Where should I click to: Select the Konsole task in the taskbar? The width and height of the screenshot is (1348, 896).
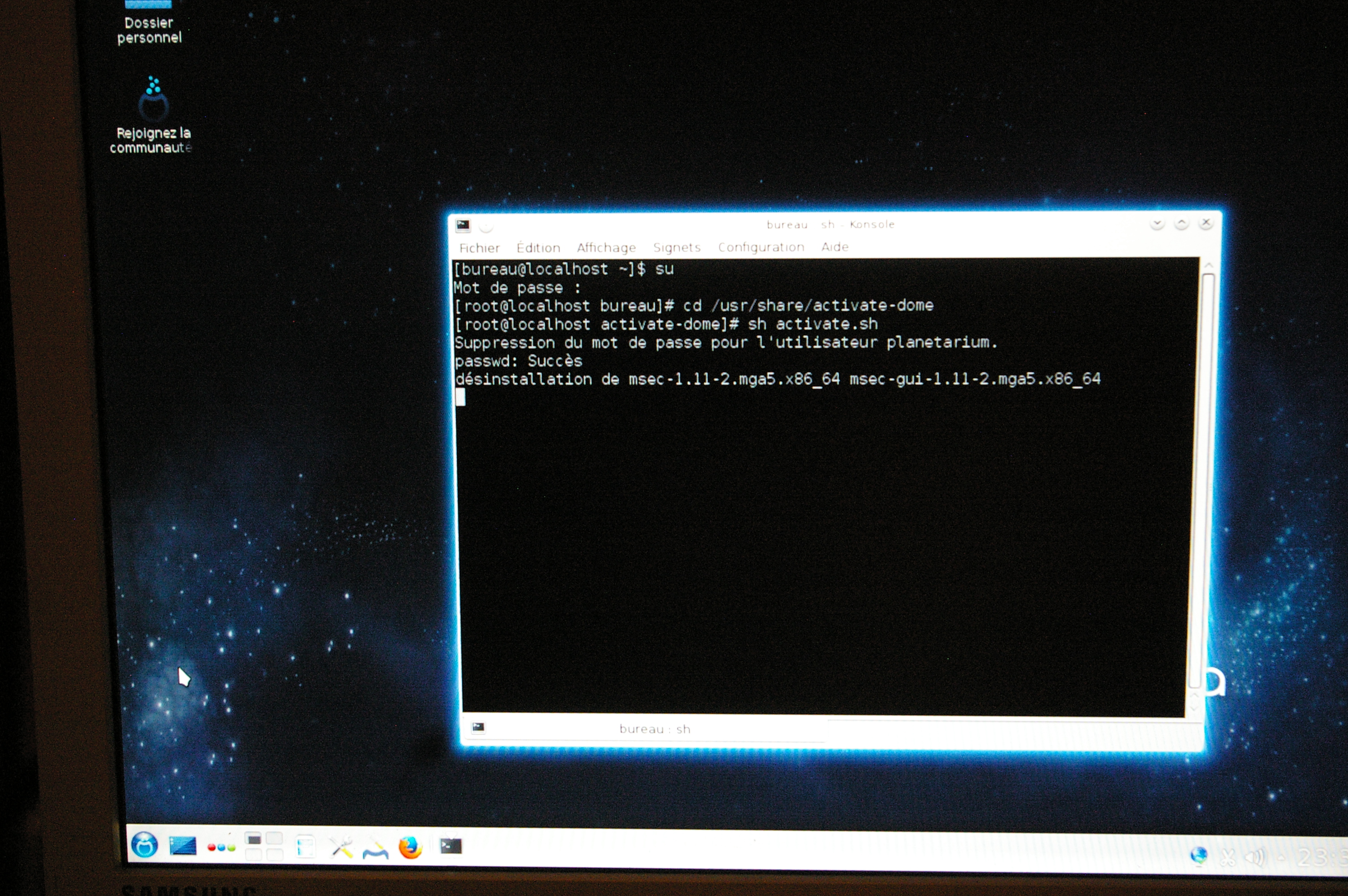pyautogui.click(x=450, y=846)
